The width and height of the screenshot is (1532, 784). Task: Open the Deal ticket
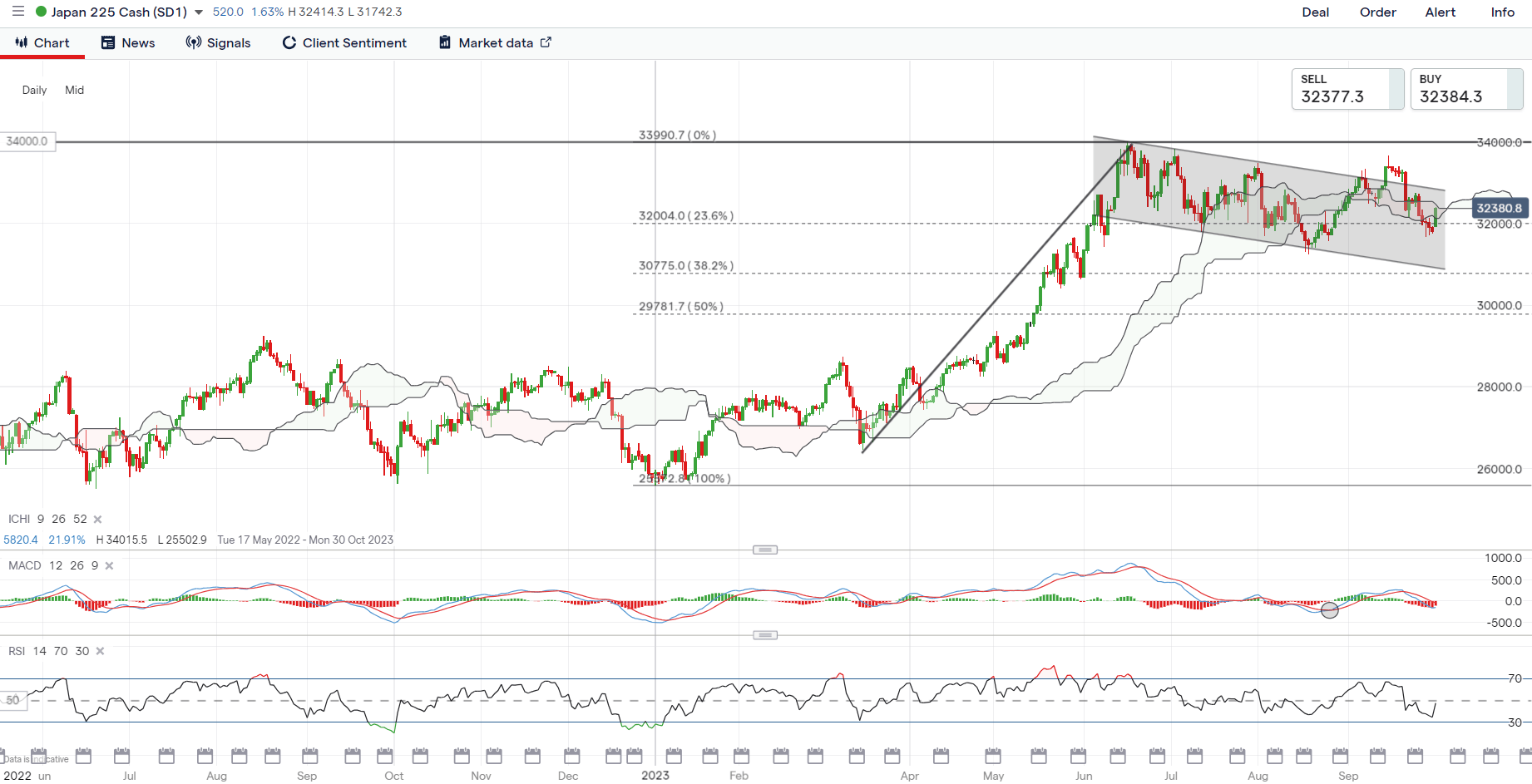(1315, 12)
